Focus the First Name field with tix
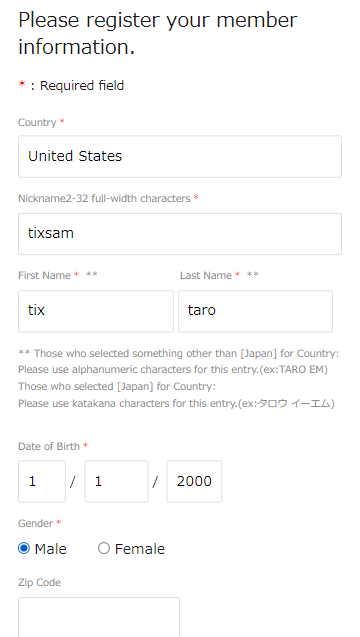The height and width of the screenshot is (637, 360). 96,311
